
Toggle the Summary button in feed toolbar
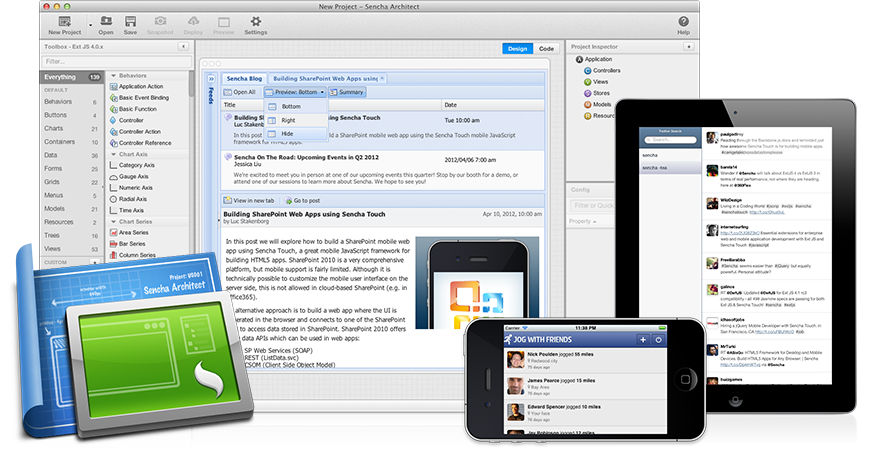point(347,92)
